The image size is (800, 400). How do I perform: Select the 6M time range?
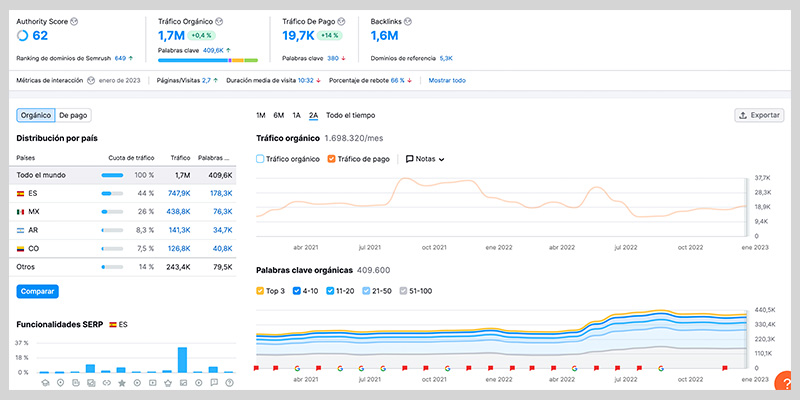point(279,115)
